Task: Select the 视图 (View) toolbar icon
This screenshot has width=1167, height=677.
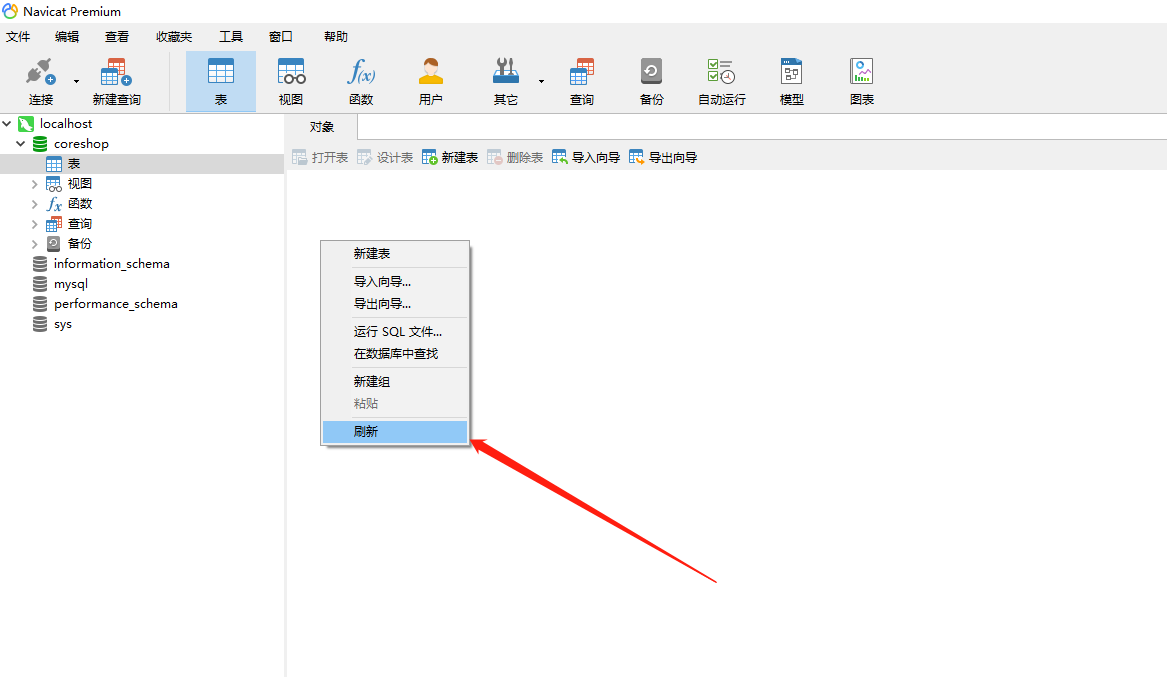Action: 291,74
